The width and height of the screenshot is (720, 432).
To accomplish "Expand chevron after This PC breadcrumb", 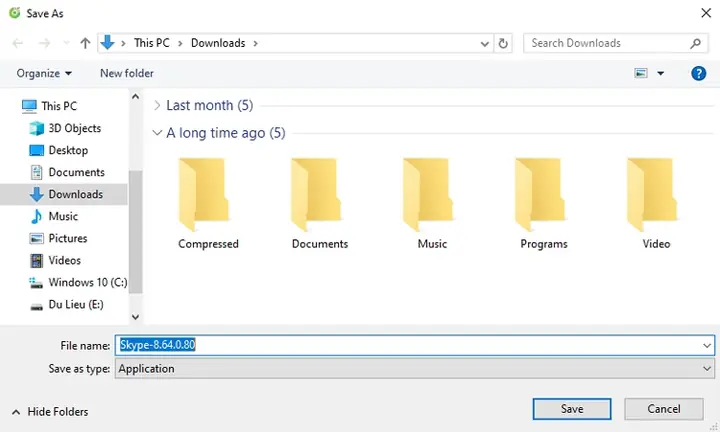I will (180, 43).
